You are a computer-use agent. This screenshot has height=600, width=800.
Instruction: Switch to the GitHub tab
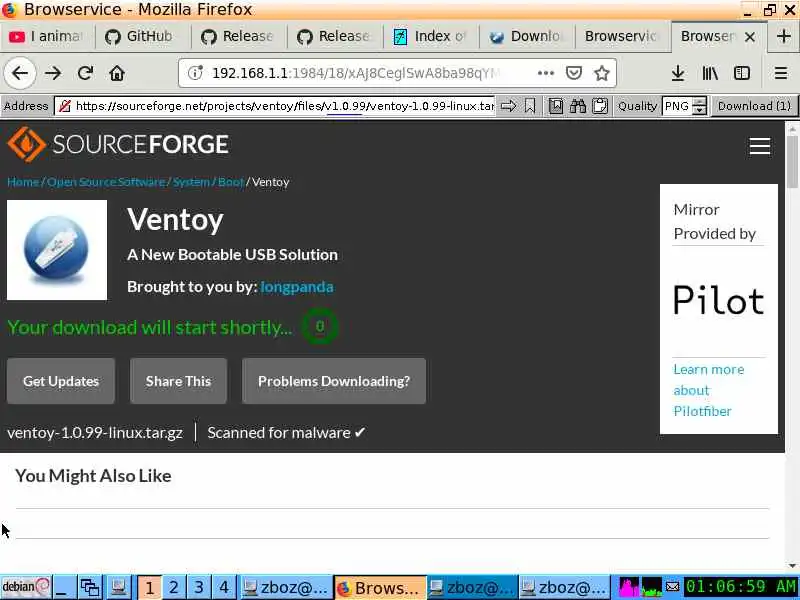click(143, 36)
